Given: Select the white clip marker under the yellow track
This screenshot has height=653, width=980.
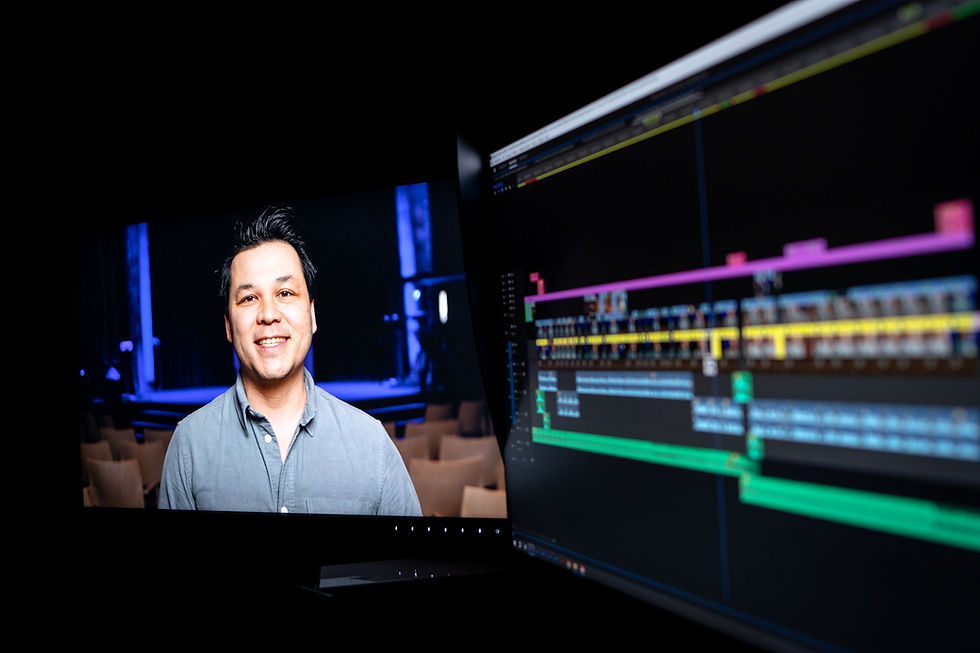Looking at the screenshot, I should 709,365.
